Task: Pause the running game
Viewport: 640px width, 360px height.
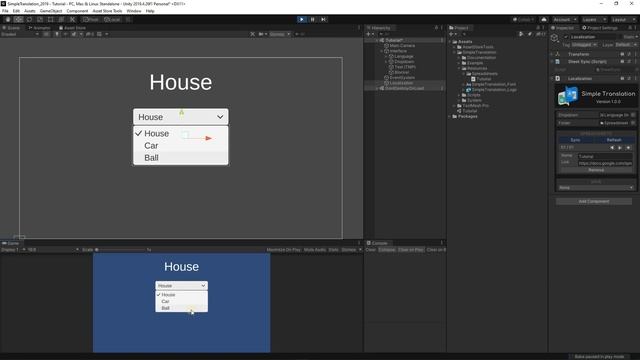Action: coord(313,19)
